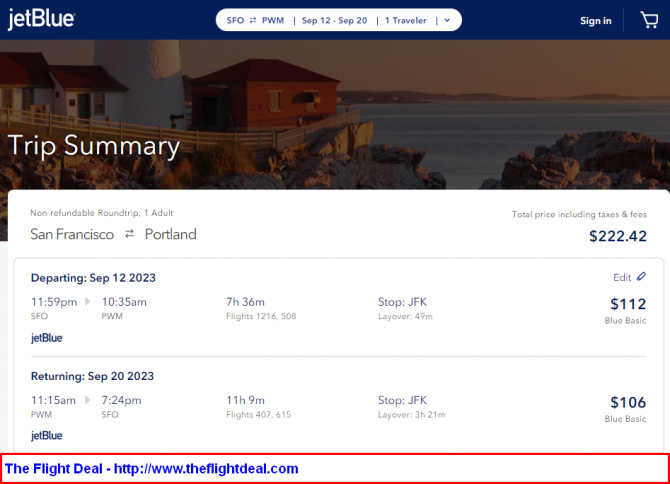Screen dimensions: 670x484
Task: Click the Trip Summary heading
Action: (94, 146)
